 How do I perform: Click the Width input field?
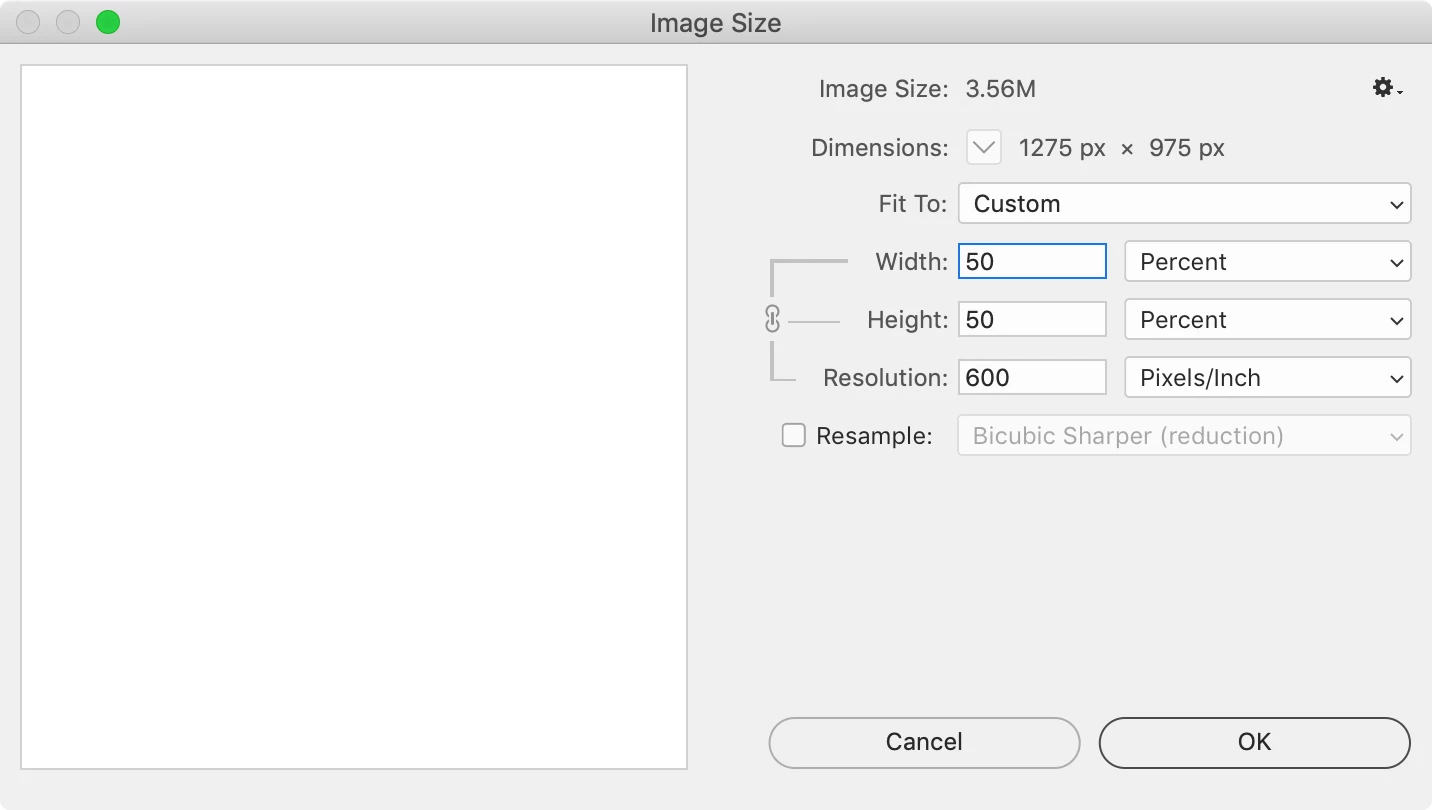(x=1032, y=262)
